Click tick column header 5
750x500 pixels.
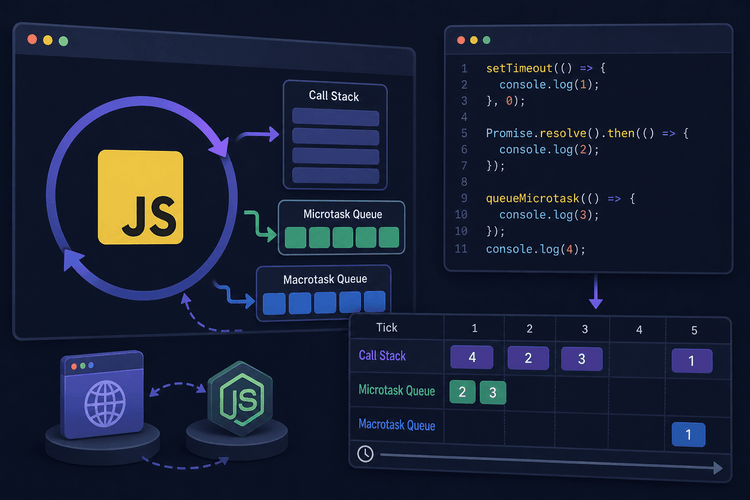(694, 330)
